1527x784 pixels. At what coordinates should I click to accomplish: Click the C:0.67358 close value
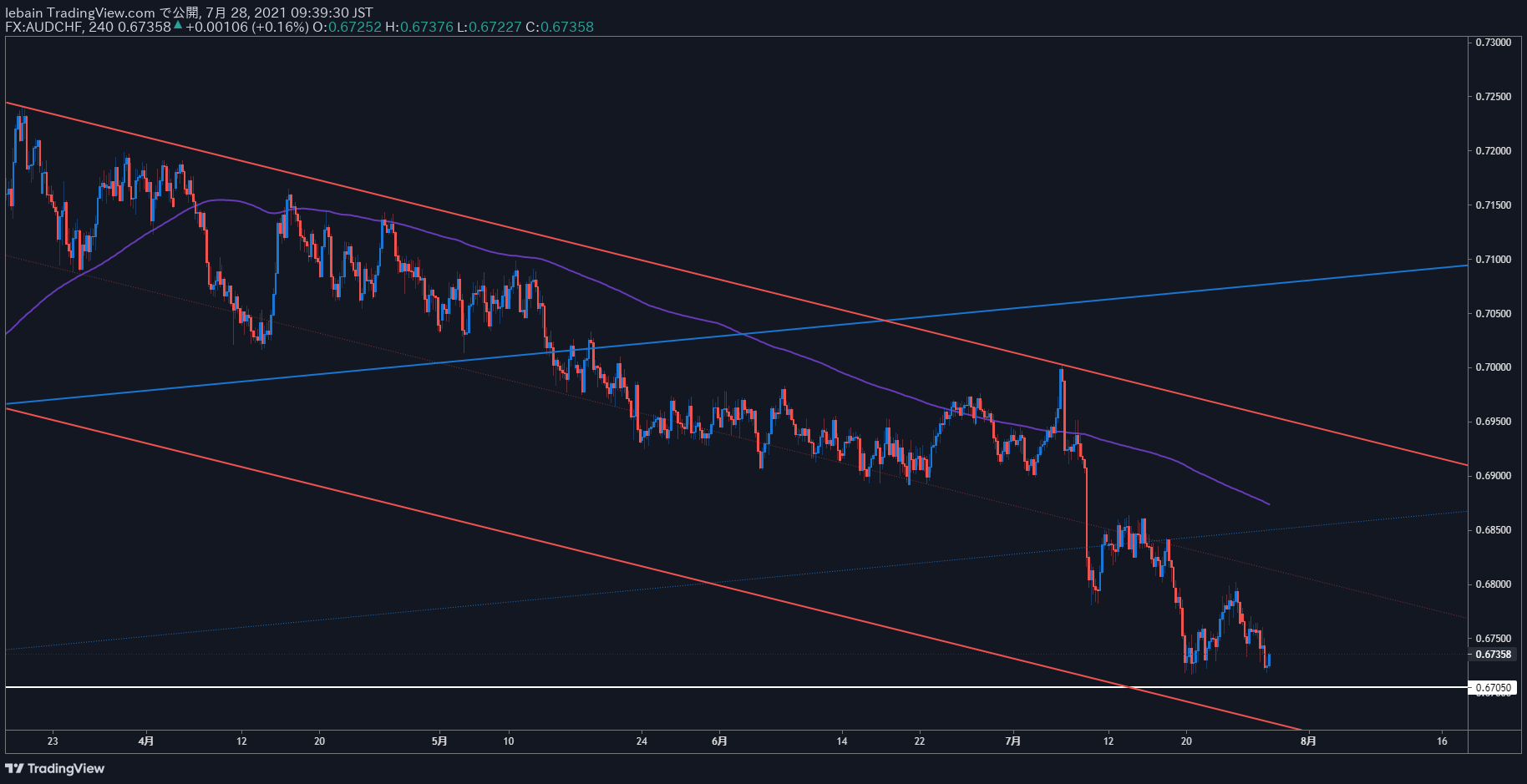coord(560,27)
